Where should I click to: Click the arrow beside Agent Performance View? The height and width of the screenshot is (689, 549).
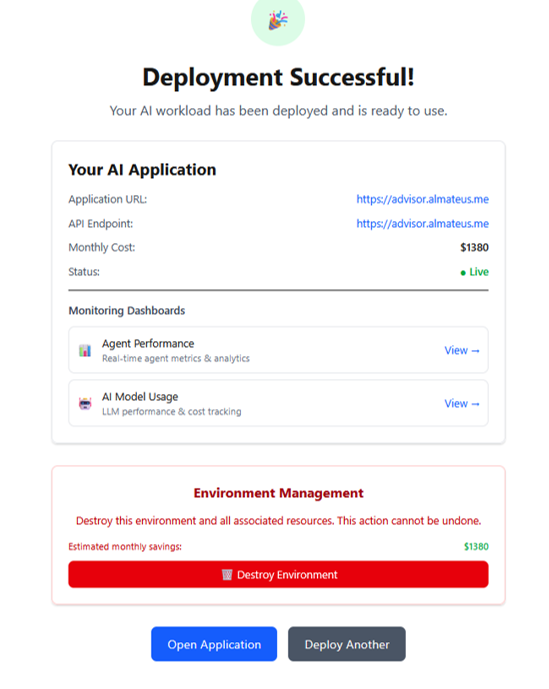pyautogui.click(x=475, y=351)
